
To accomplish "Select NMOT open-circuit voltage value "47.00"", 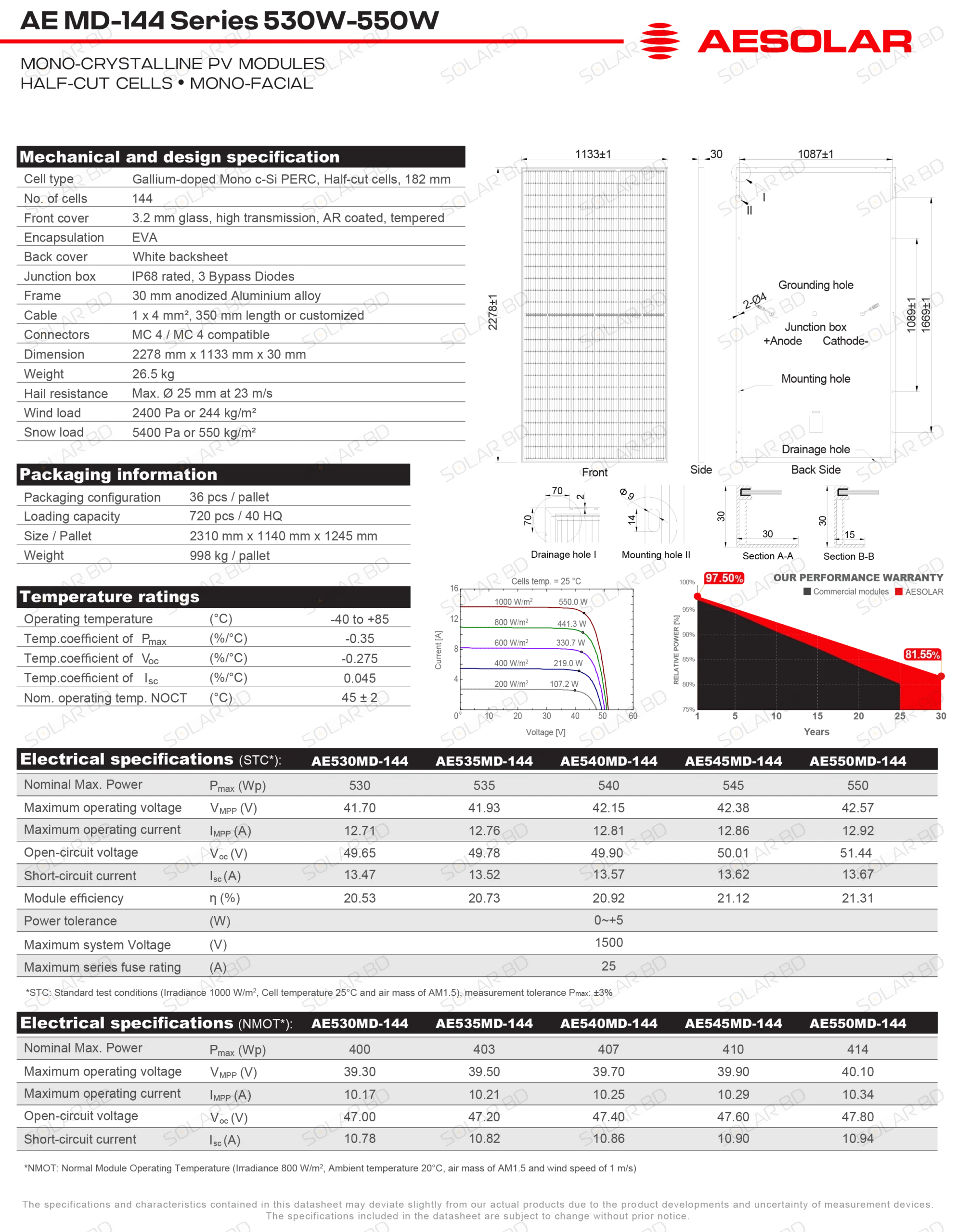I will [360, 1117].
